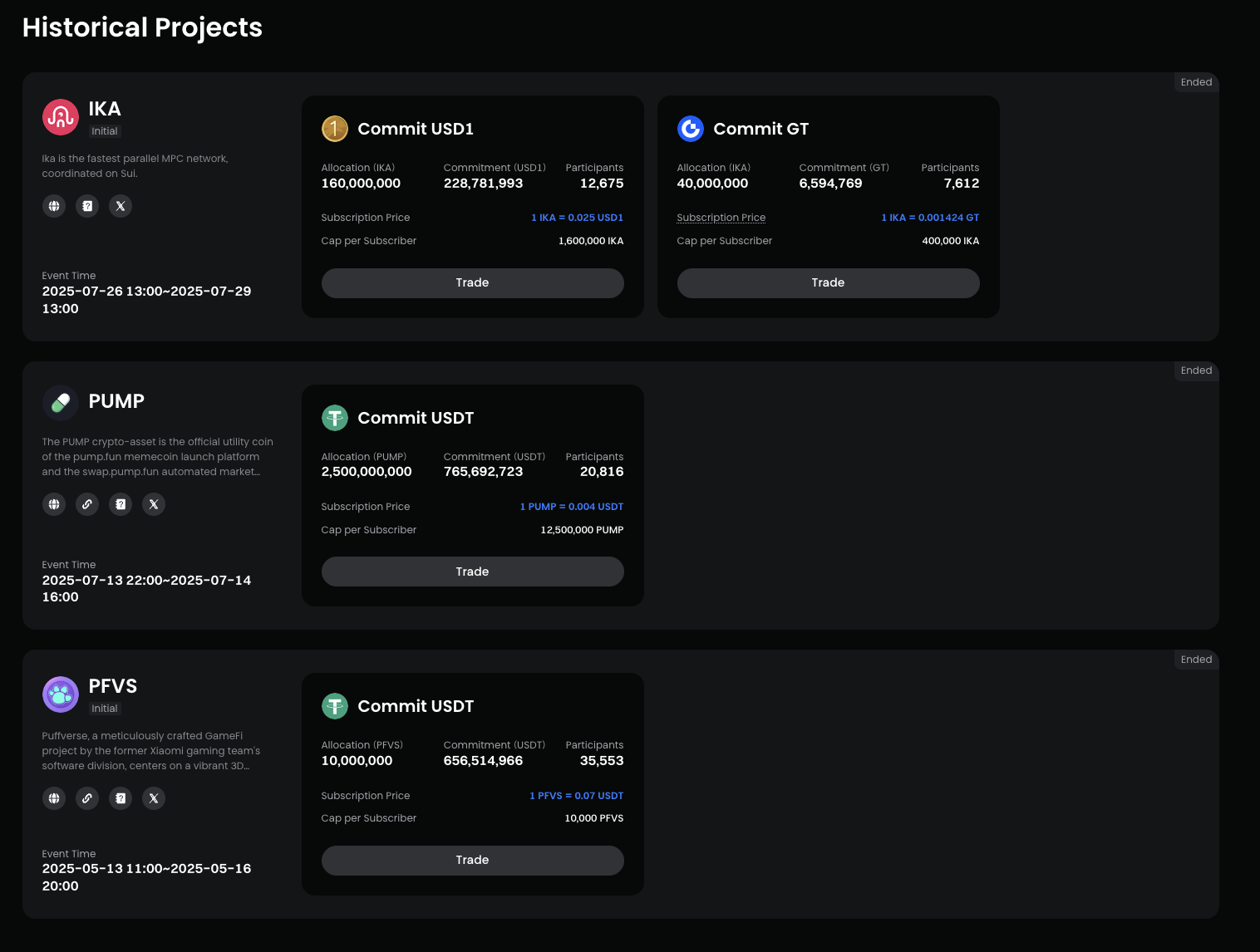Click the PUMP description about pump.fun
This screenshot has width=1260, height=952.
(158, 457)
